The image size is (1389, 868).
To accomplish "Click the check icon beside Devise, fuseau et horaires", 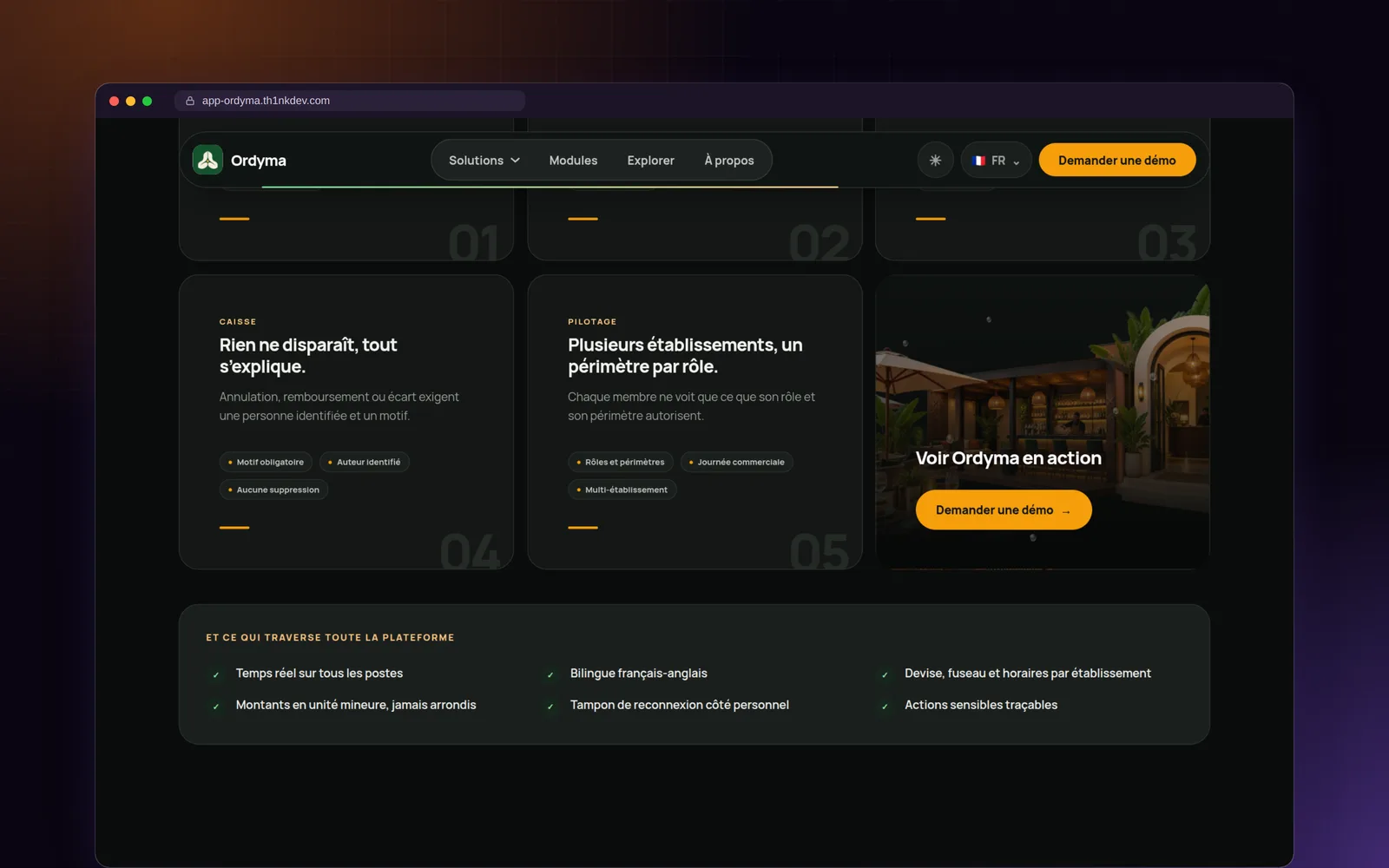I will click(x=885, y=674).
